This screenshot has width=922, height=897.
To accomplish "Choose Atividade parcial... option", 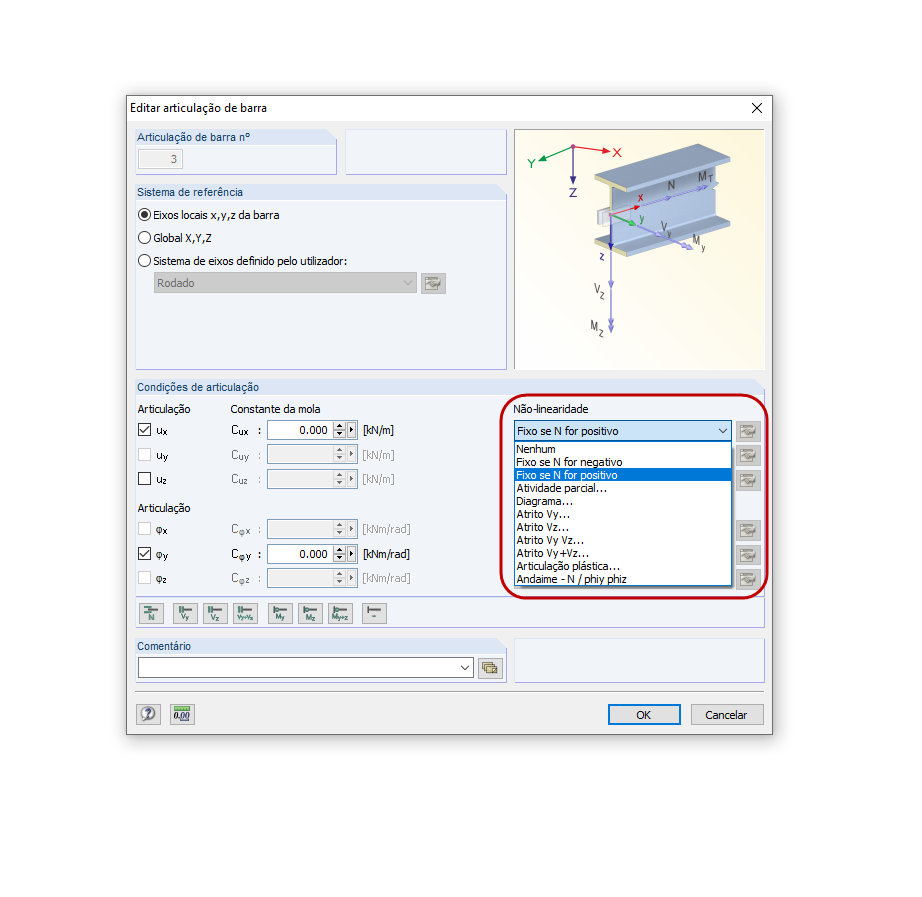I will tap(623, 488).
